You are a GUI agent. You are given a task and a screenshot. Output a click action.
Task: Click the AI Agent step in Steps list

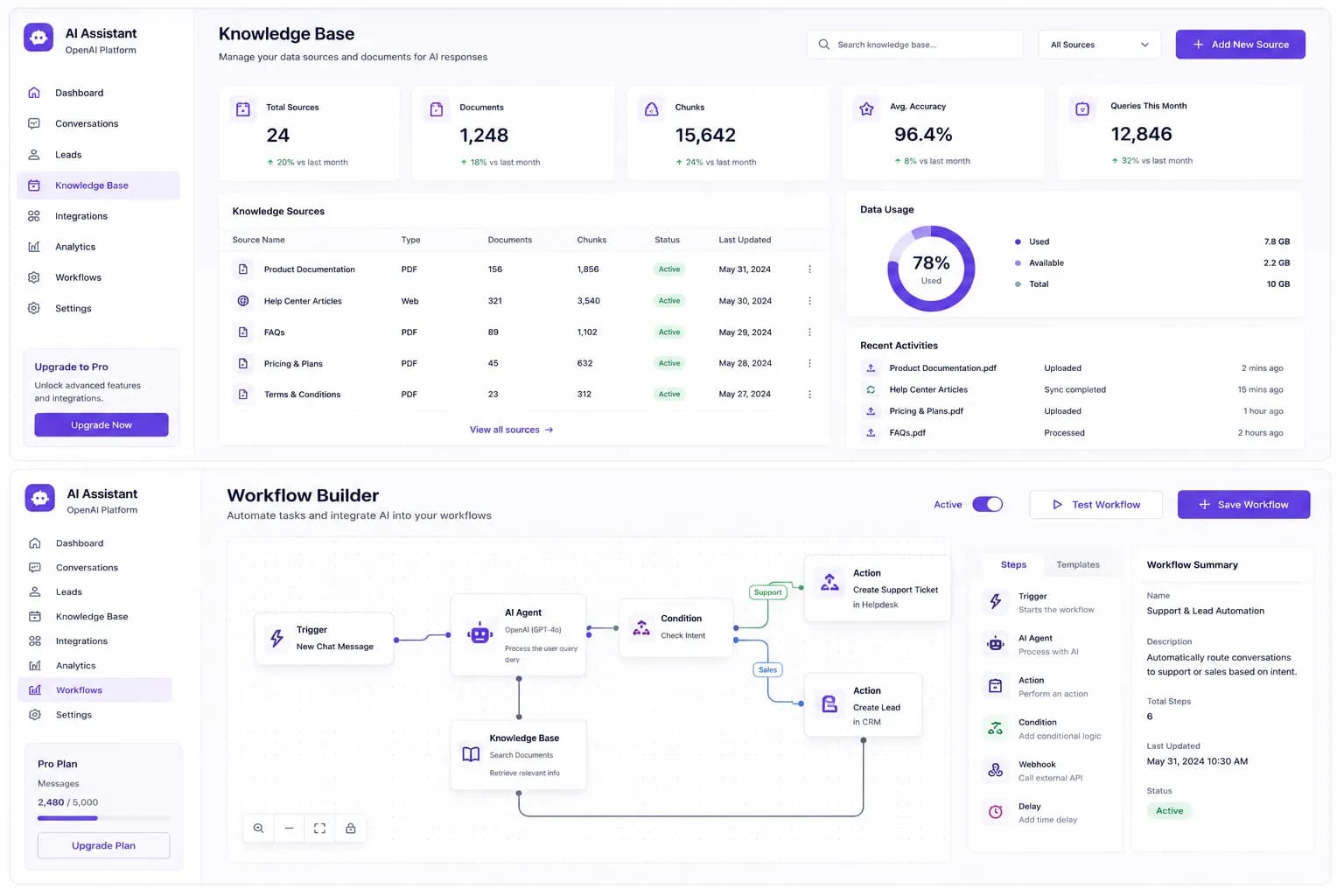tap(1047, 645)
